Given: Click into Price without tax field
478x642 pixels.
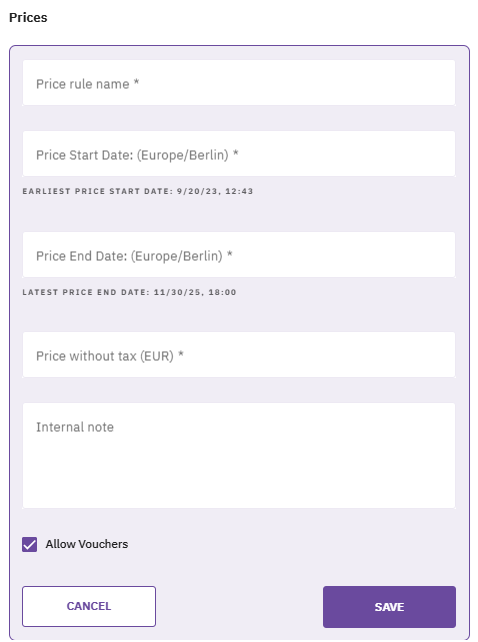Looking at the screenshot, I should (x=239, y=355).
